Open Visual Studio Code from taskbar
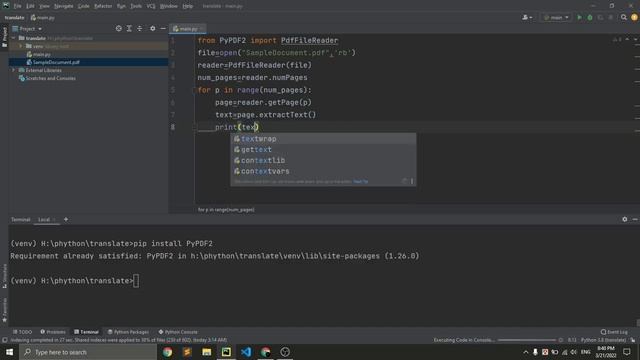Screen dimensions: 640x360 click(x=246, y=352)
